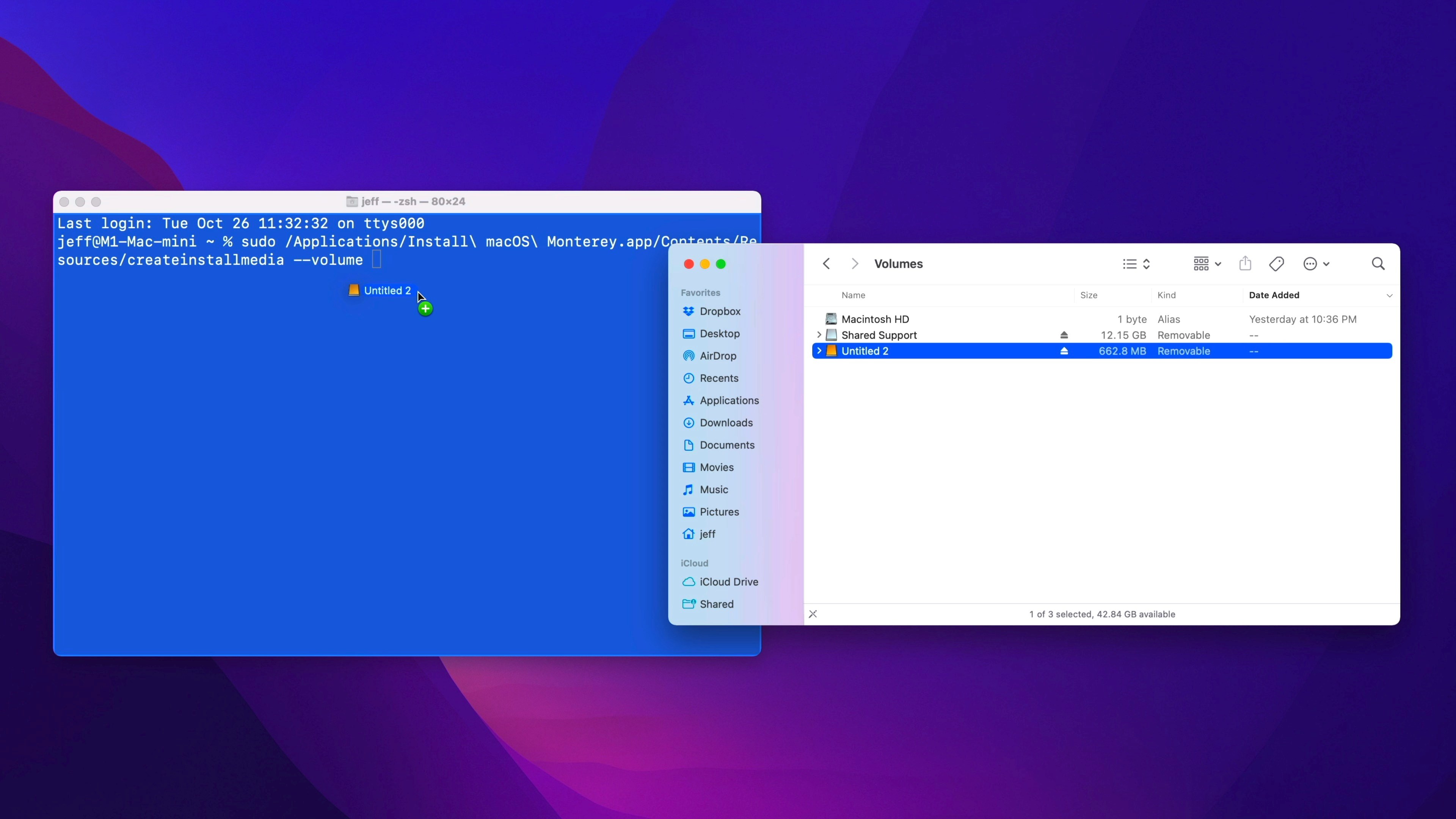Click 12.15 GB size cell
1456x819 pixels.
tap(1123, 335)
